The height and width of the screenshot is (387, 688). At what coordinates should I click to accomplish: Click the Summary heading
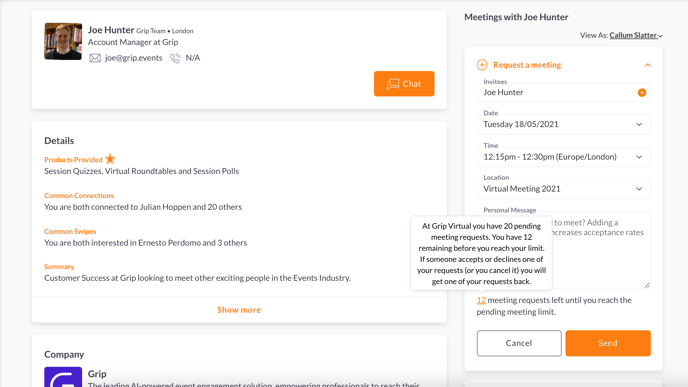coord(59,266)
